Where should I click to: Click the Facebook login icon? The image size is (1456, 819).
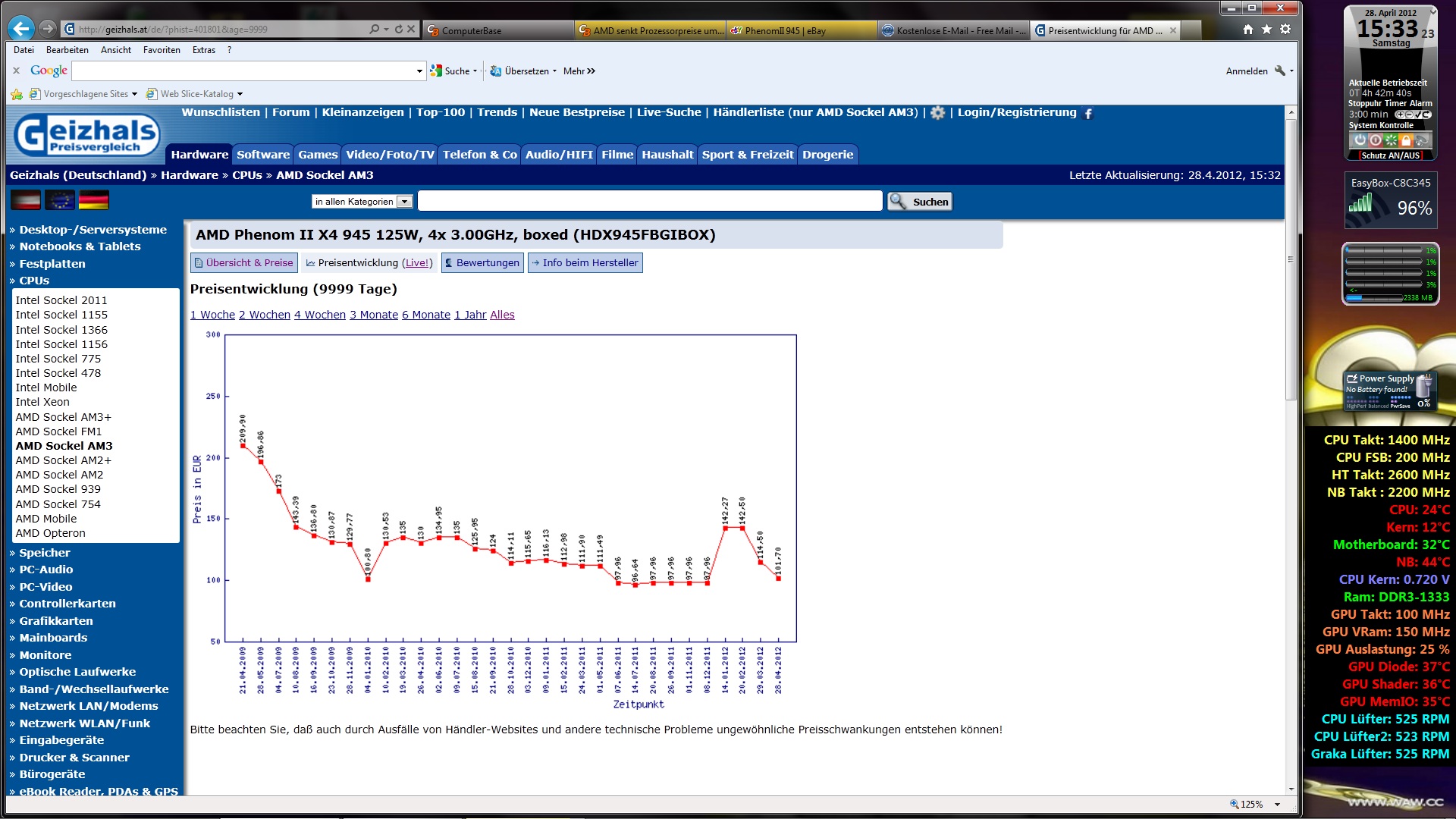[x=1088, y=114]
